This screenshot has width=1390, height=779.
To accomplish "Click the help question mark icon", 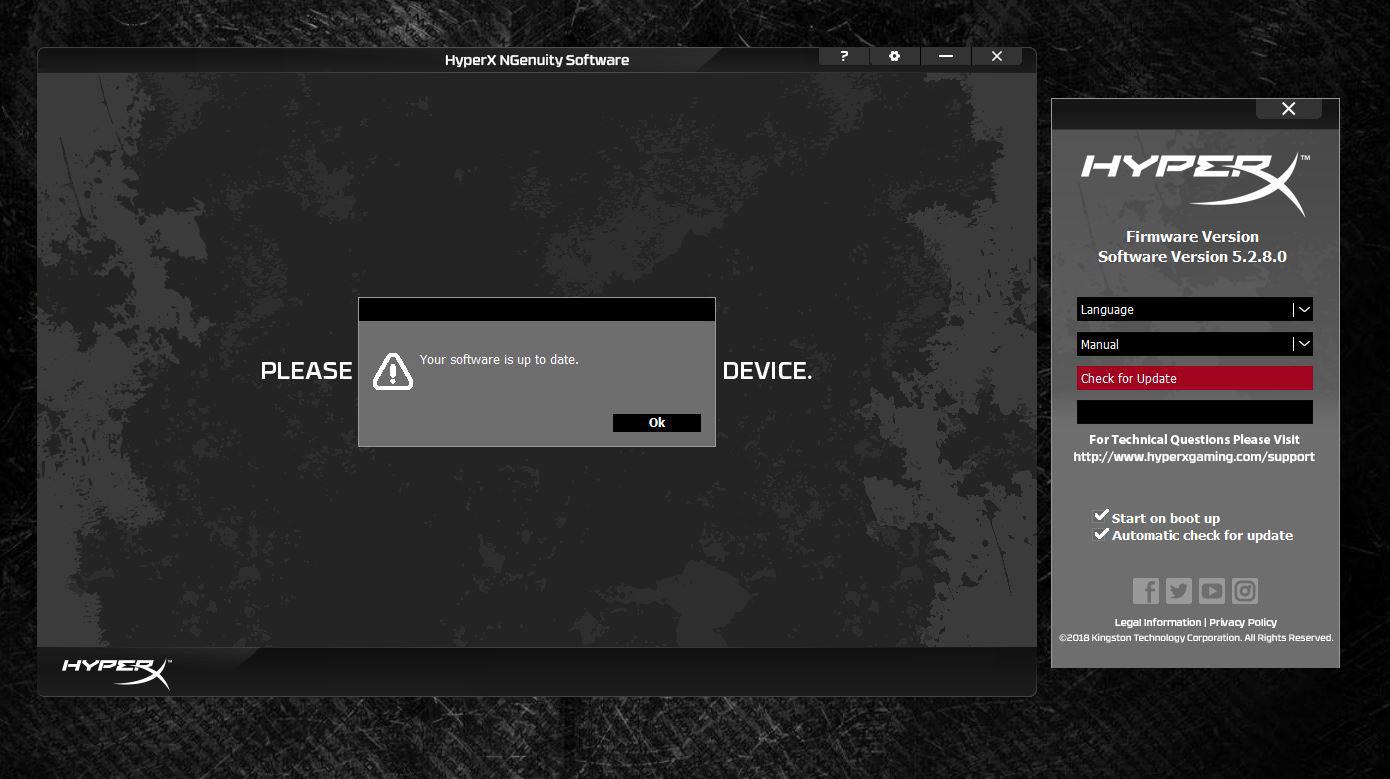I will [x=844, y=57].
